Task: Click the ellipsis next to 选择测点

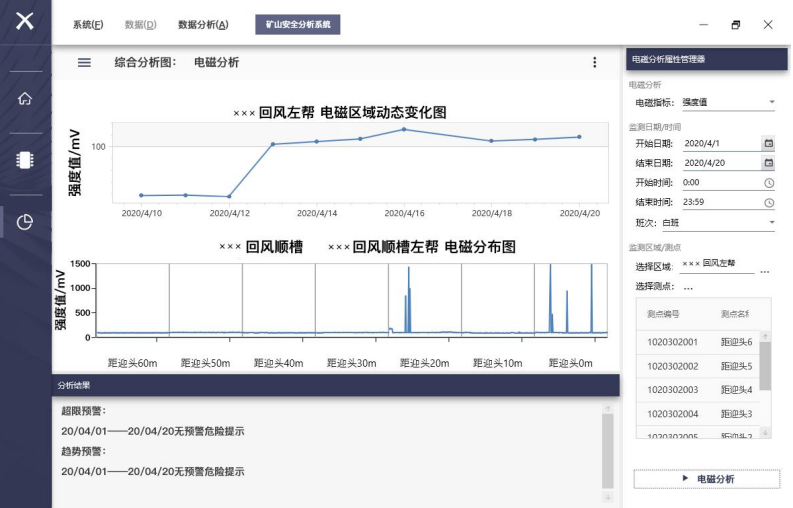Action: 688,288
